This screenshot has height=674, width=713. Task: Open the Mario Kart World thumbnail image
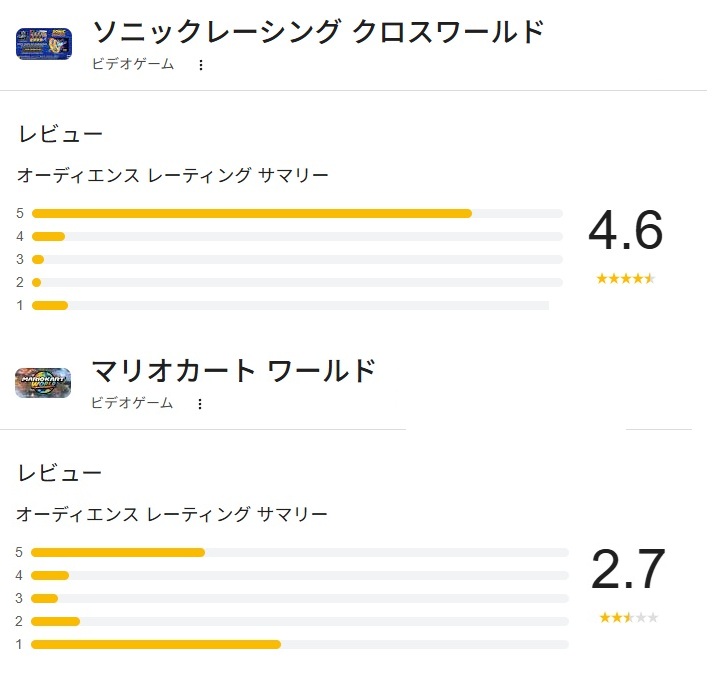point(43,383)
